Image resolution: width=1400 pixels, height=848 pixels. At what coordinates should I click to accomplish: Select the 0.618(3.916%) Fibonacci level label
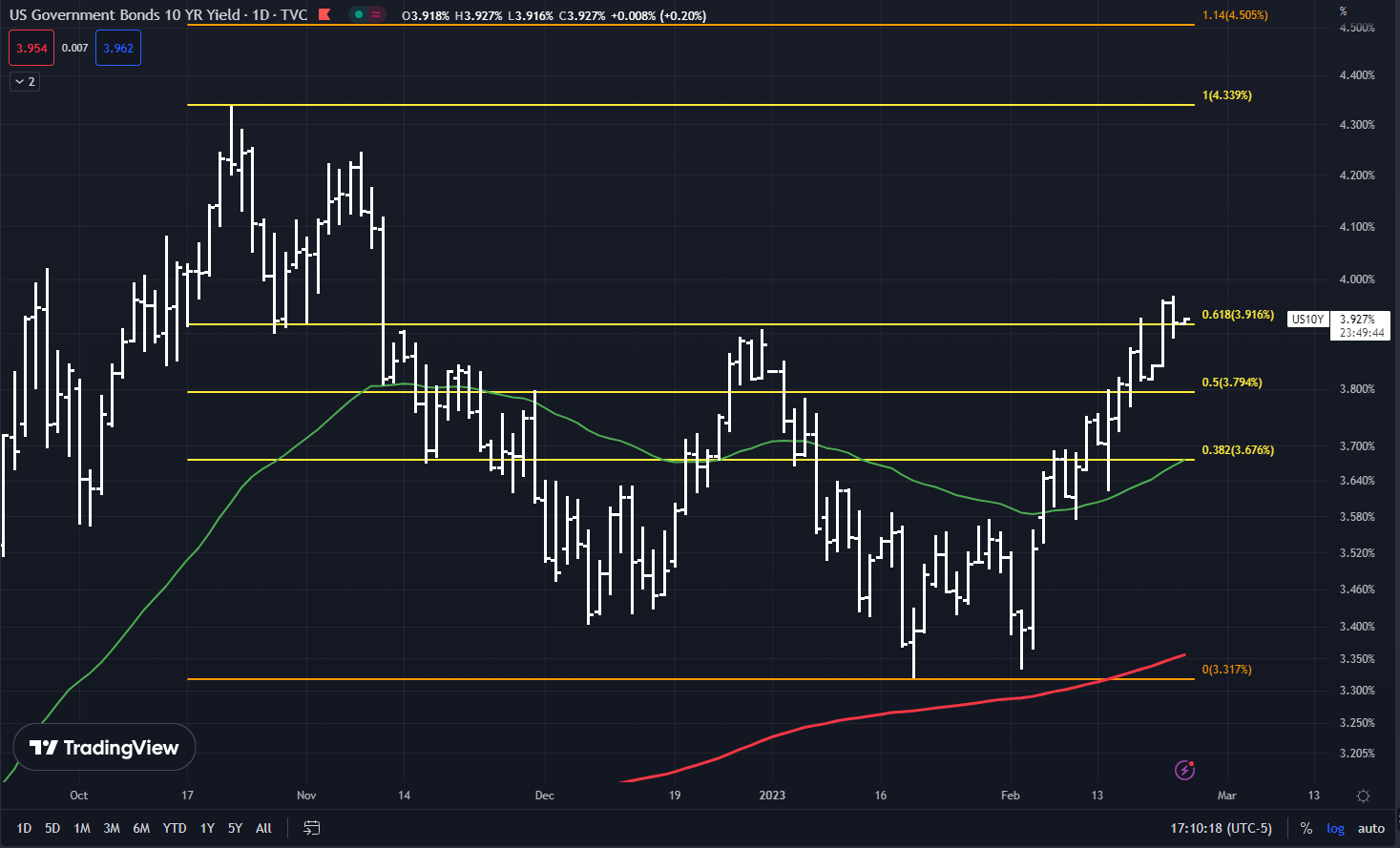pos(1237,315)
